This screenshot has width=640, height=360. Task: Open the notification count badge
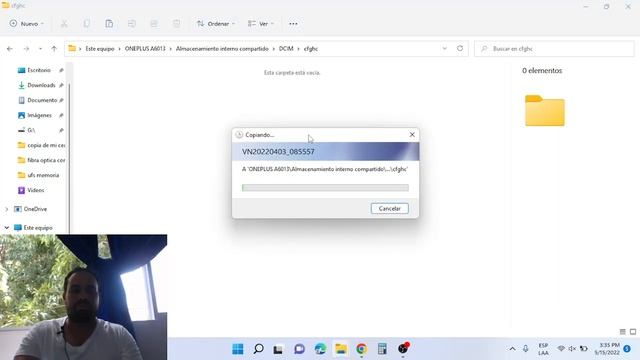point(627,349)
